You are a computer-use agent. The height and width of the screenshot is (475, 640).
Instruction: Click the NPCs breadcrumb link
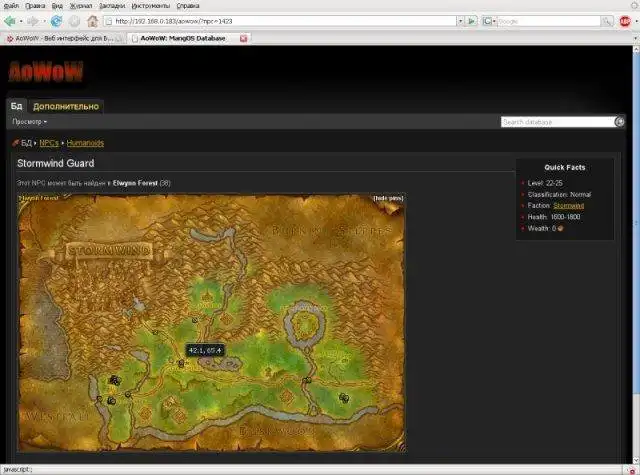(x=49, y=143)
